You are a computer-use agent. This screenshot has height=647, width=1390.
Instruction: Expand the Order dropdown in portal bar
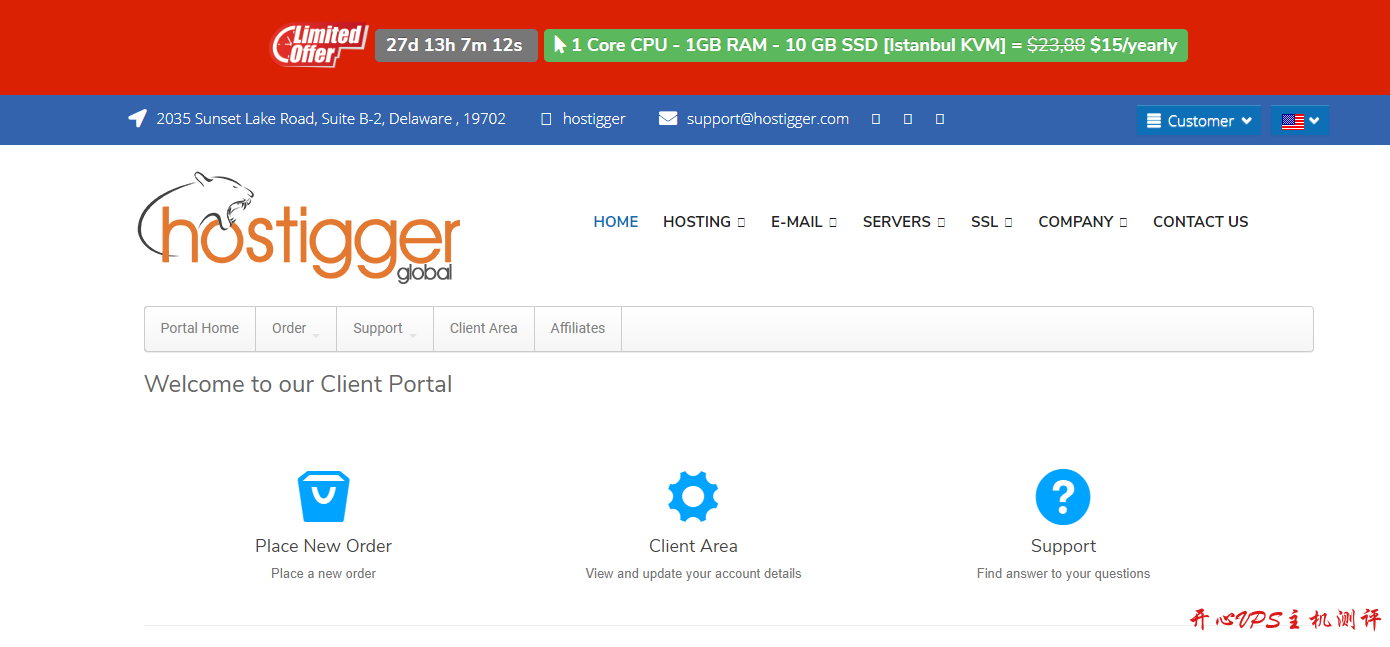[x=295, y=329]
